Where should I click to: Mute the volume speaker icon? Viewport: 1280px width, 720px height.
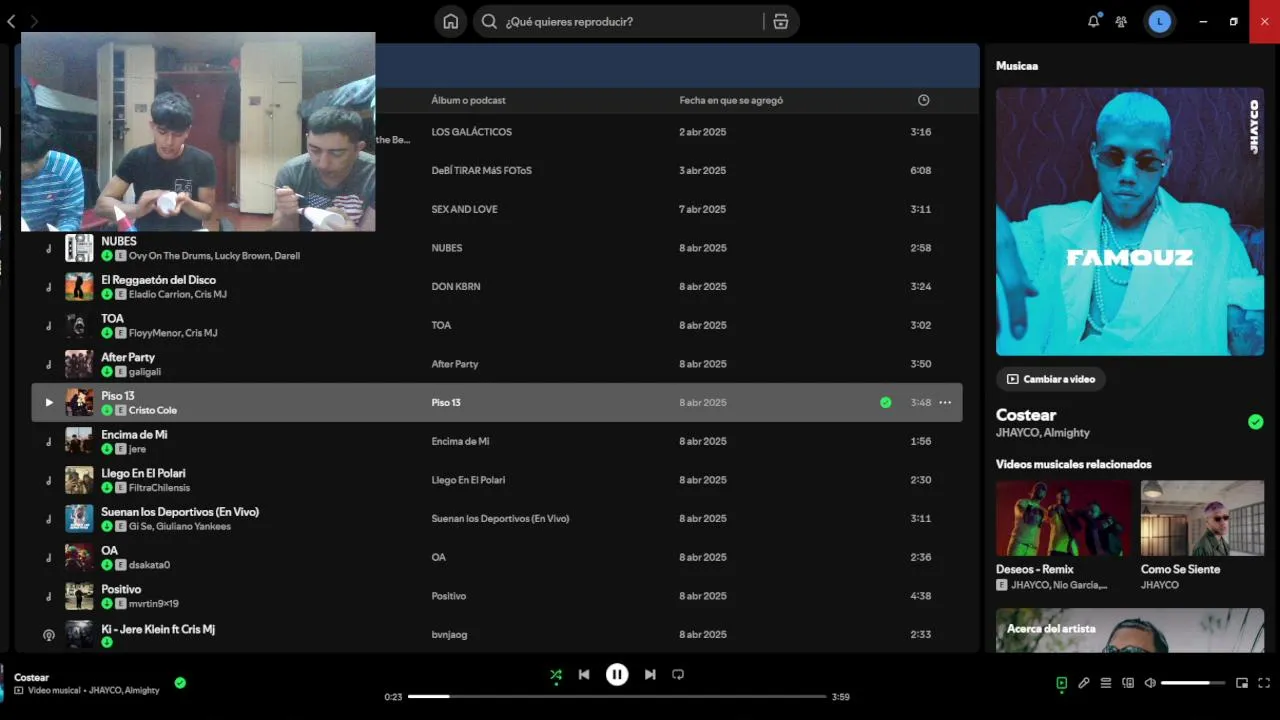[x=1150, y=683]
